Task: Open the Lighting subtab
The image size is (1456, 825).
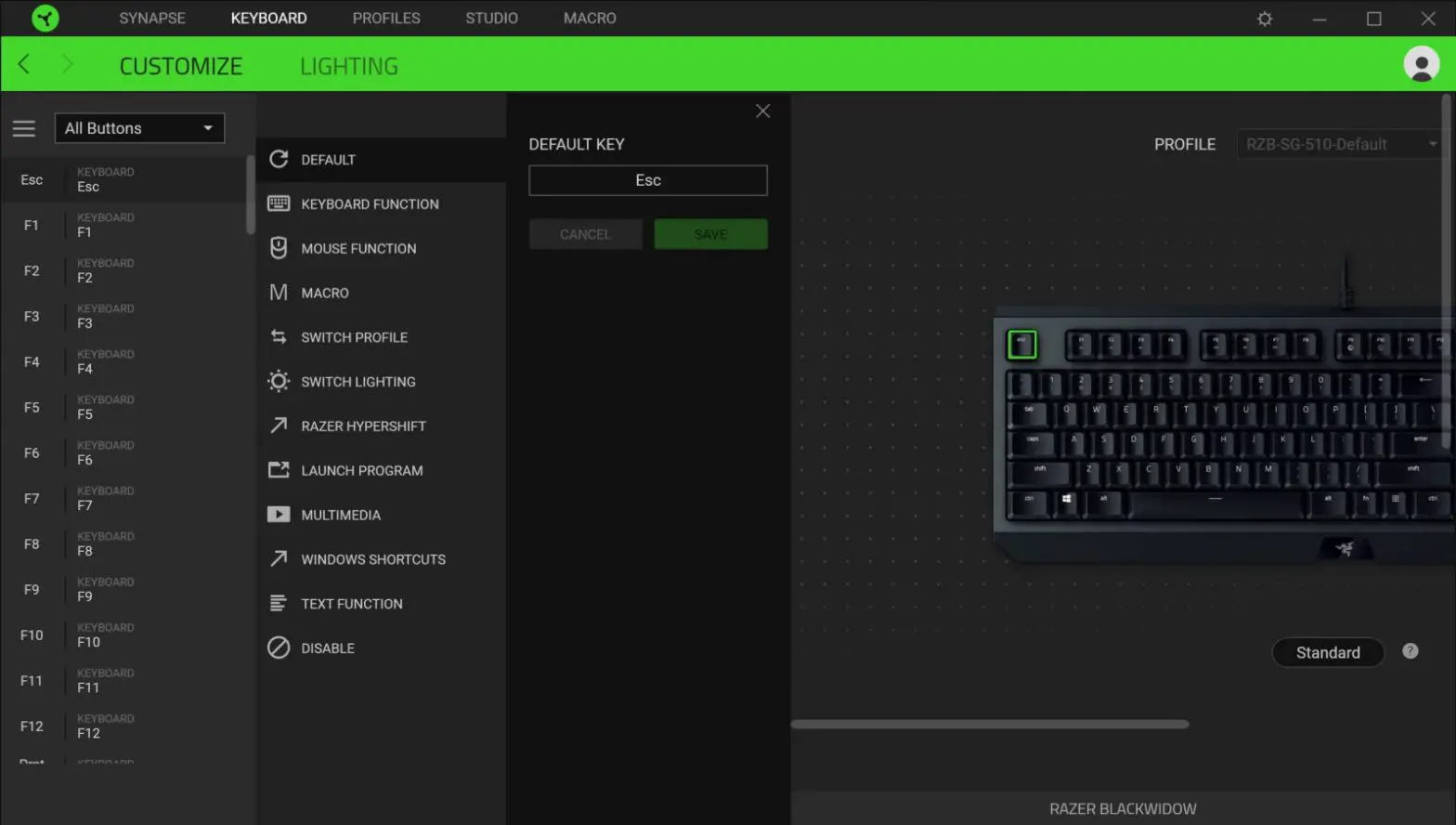Action: coord(349,66)
